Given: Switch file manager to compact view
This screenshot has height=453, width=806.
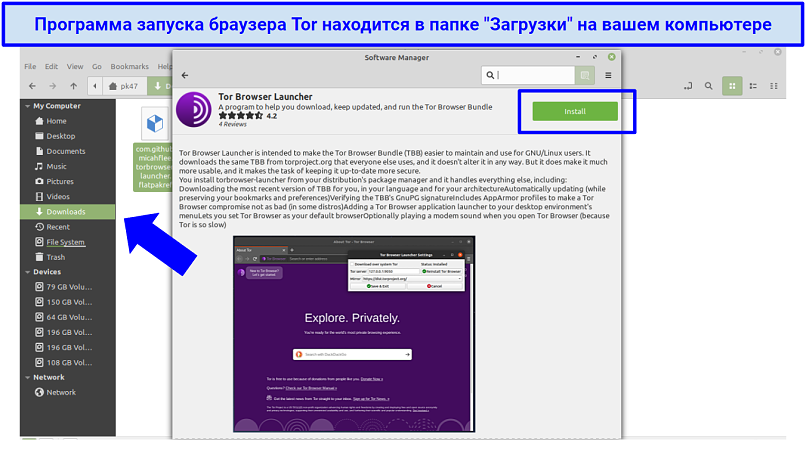Looking at the screenshot, I should [x=774, y=86].
